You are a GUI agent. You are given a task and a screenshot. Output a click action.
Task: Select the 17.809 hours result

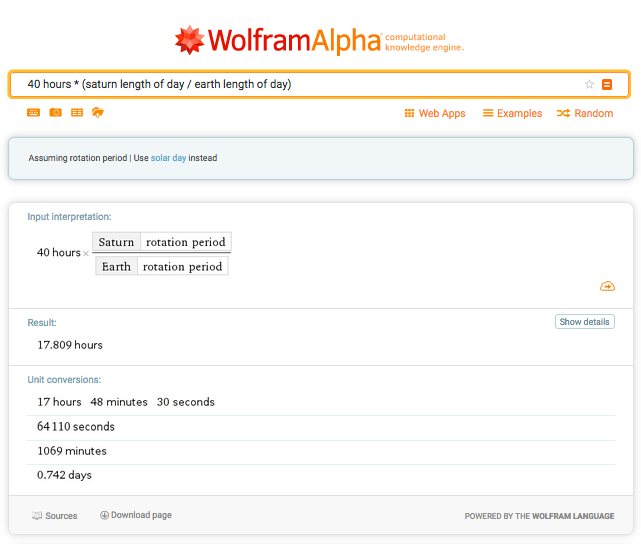coord(70,345)
